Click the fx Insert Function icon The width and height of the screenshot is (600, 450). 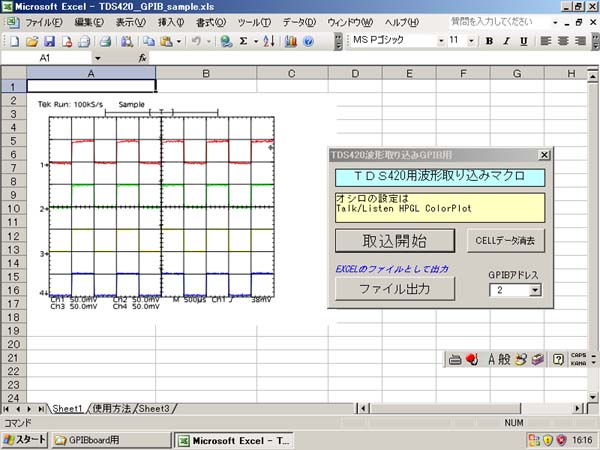click(x=142, y=58)
